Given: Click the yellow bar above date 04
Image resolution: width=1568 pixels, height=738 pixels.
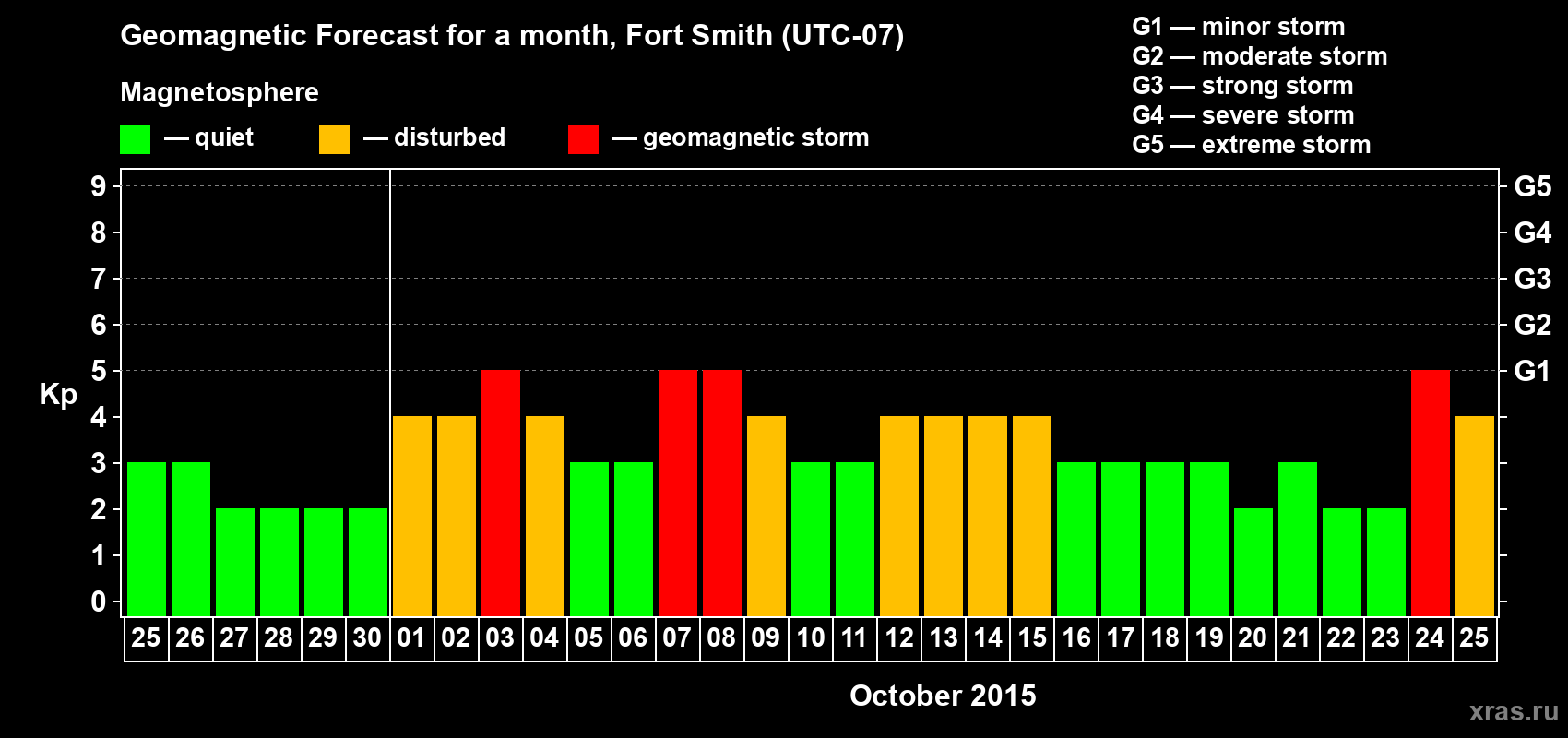Looking at the screenshot, I should coord(544,517).
